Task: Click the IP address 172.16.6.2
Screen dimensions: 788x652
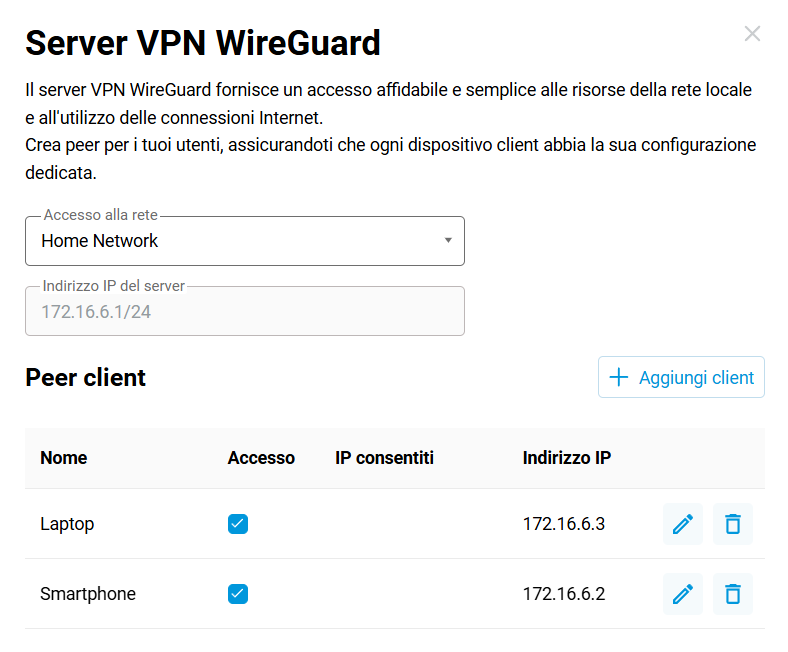Action: coord(564,594)
